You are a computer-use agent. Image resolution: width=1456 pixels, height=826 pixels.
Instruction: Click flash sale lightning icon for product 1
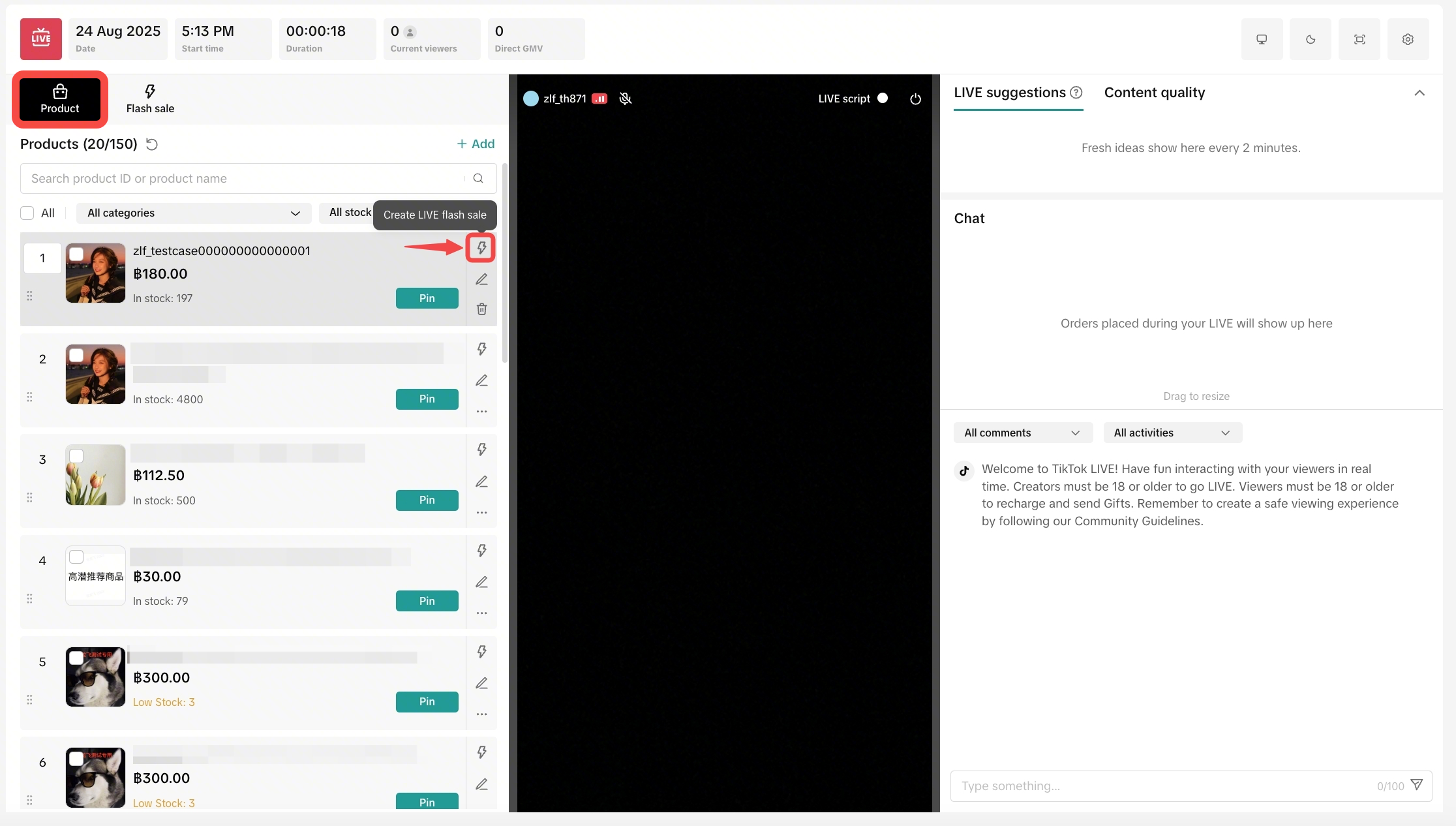[x=481, y=248]
